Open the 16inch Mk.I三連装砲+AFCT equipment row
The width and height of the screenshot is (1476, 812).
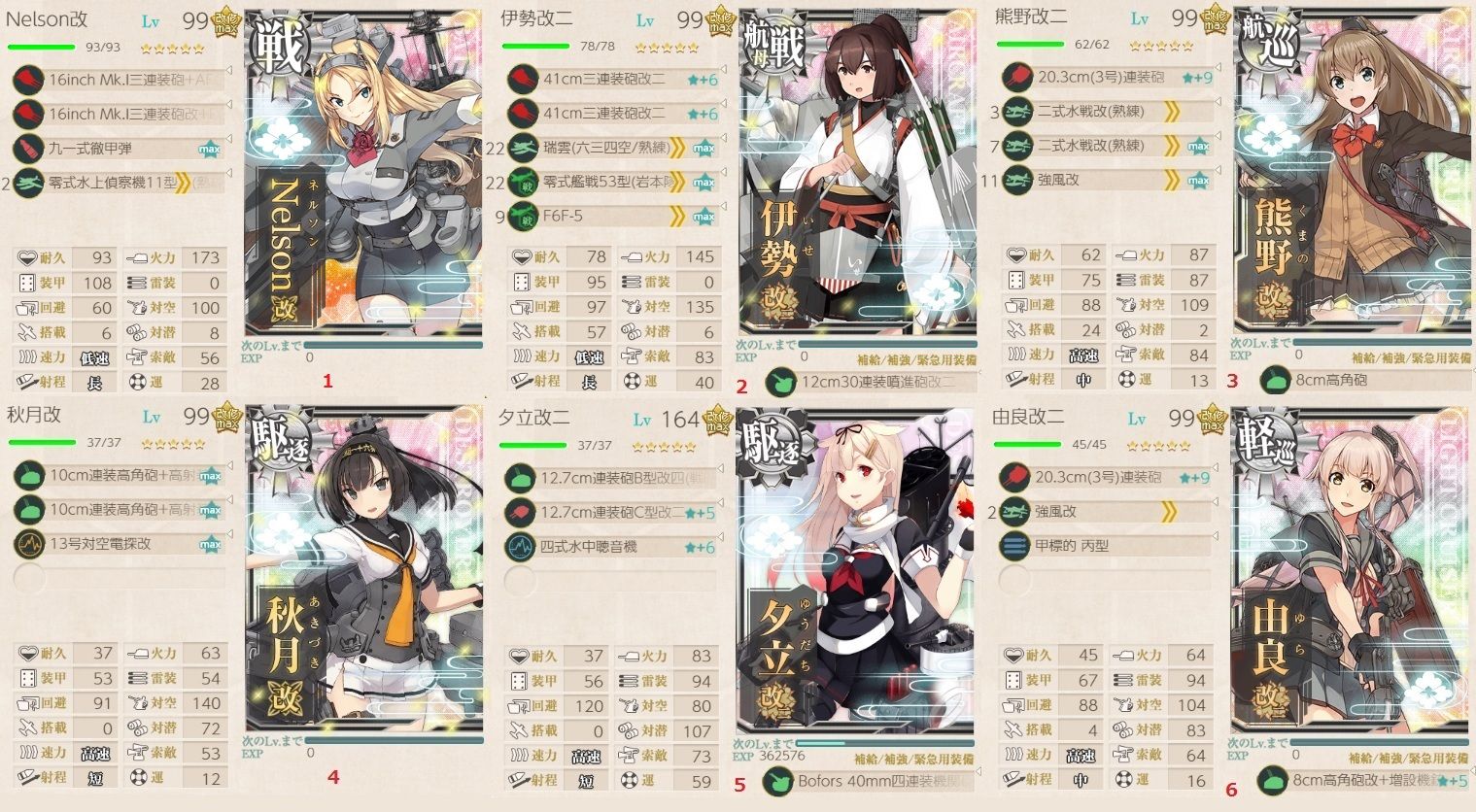120,80
